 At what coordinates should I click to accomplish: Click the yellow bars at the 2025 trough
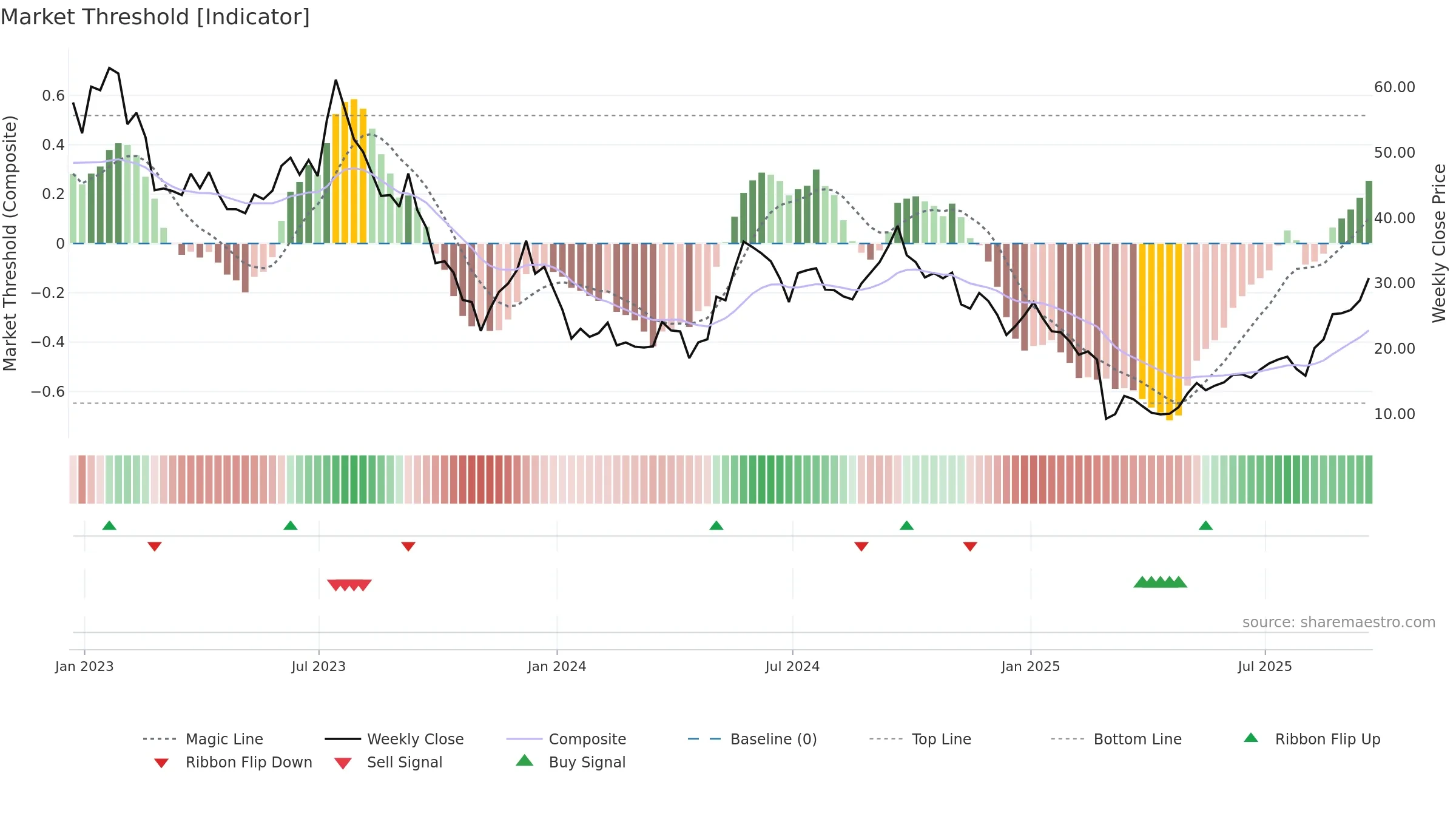(1161, 331)
